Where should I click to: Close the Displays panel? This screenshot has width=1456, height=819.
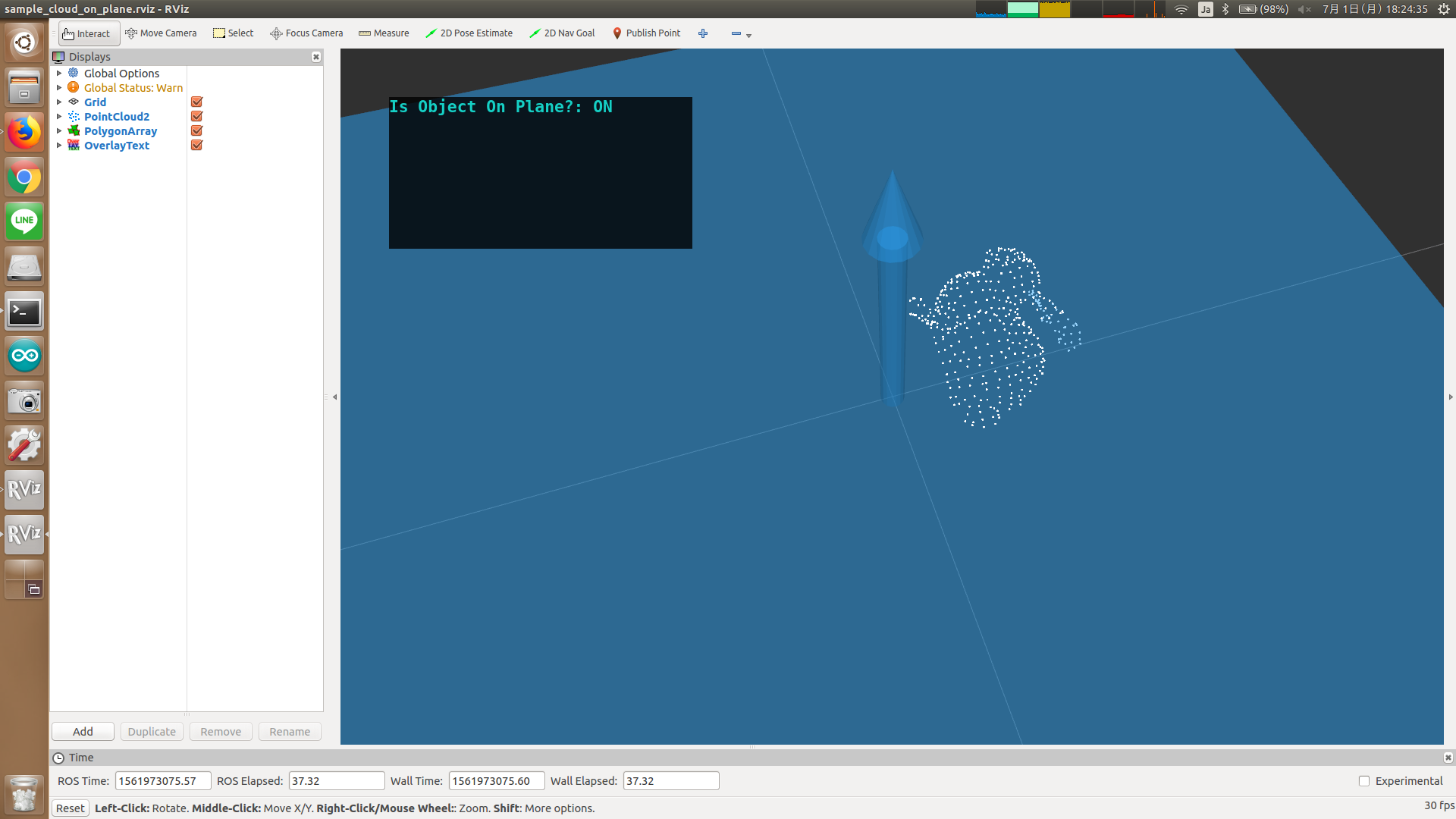pyautogui.click(x=316, y=57)
